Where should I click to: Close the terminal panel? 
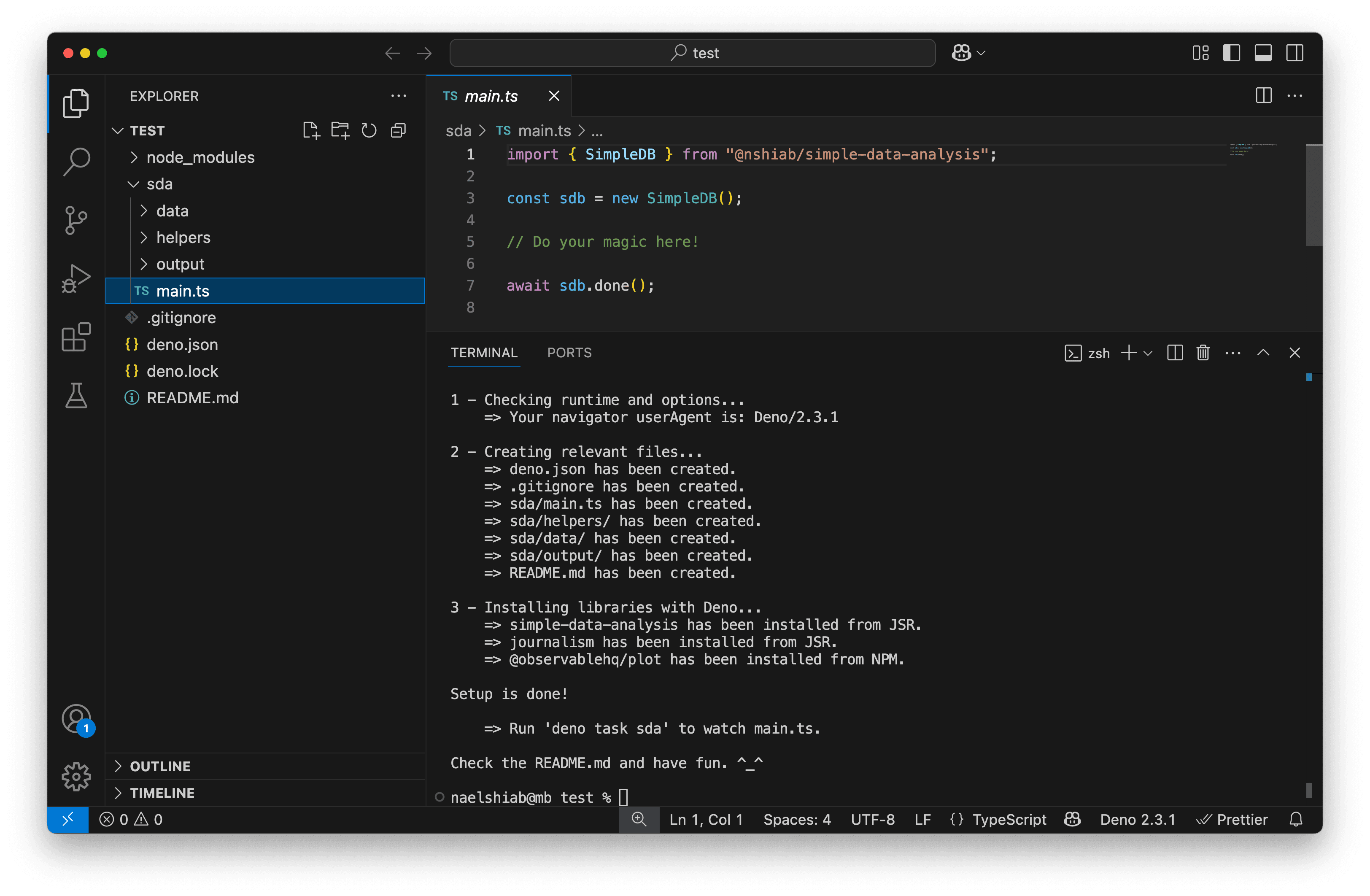tap(1294, 352)
